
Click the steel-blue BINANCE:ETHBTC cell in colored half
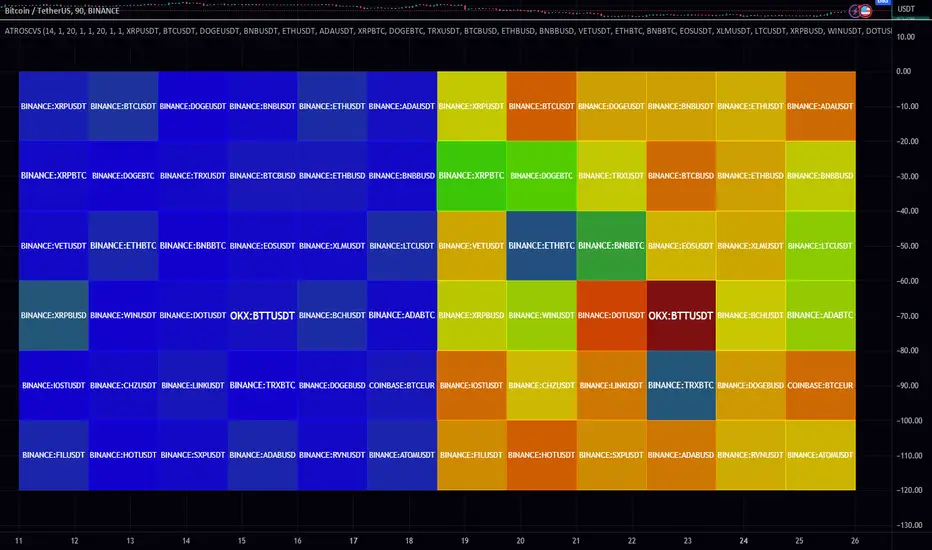(x=541, y=246)
